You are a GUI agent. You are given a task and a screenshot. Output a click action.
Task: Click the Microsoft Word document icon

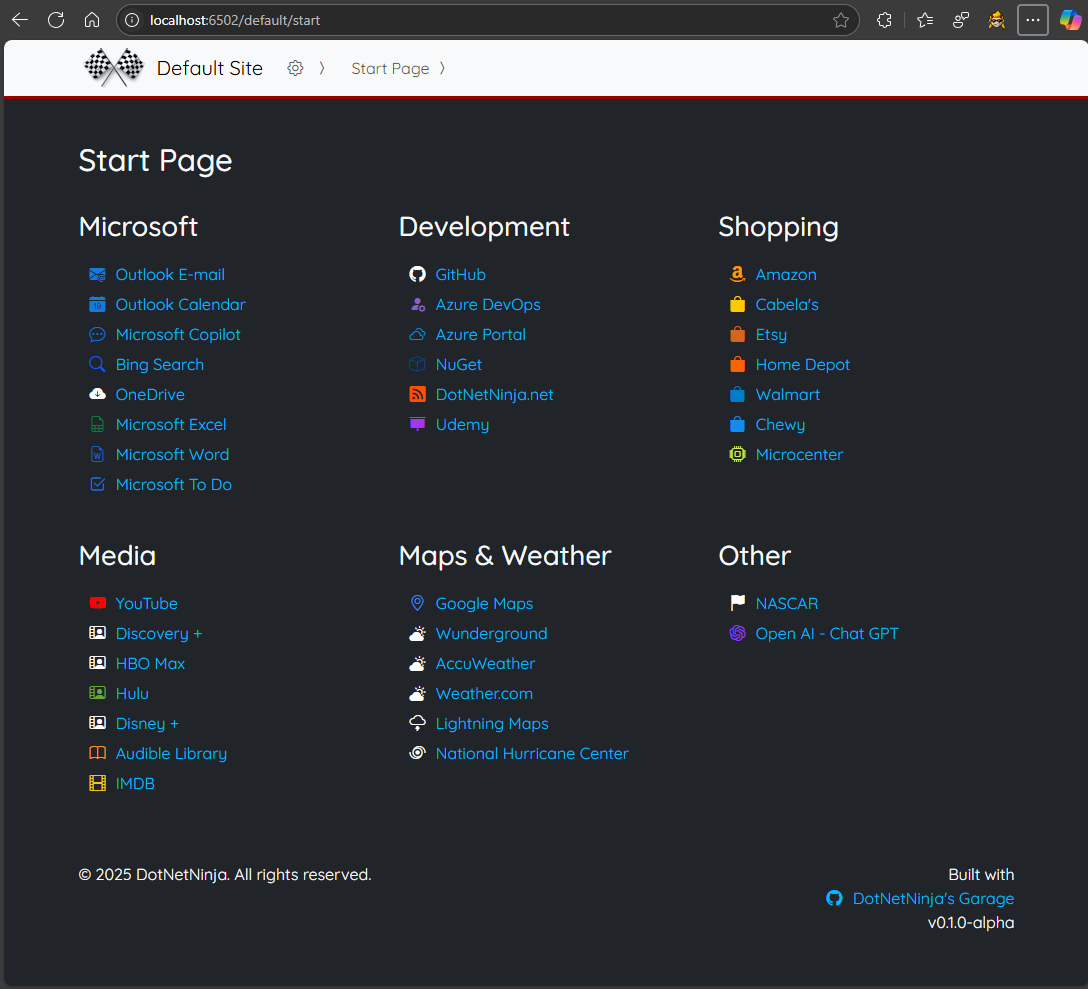98,454
